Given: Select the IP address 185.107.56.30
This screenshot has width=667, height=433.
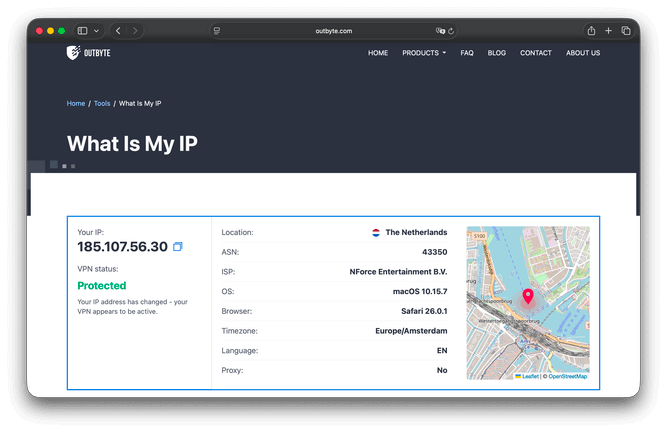Looking at the screenshot, I should 123,247.
